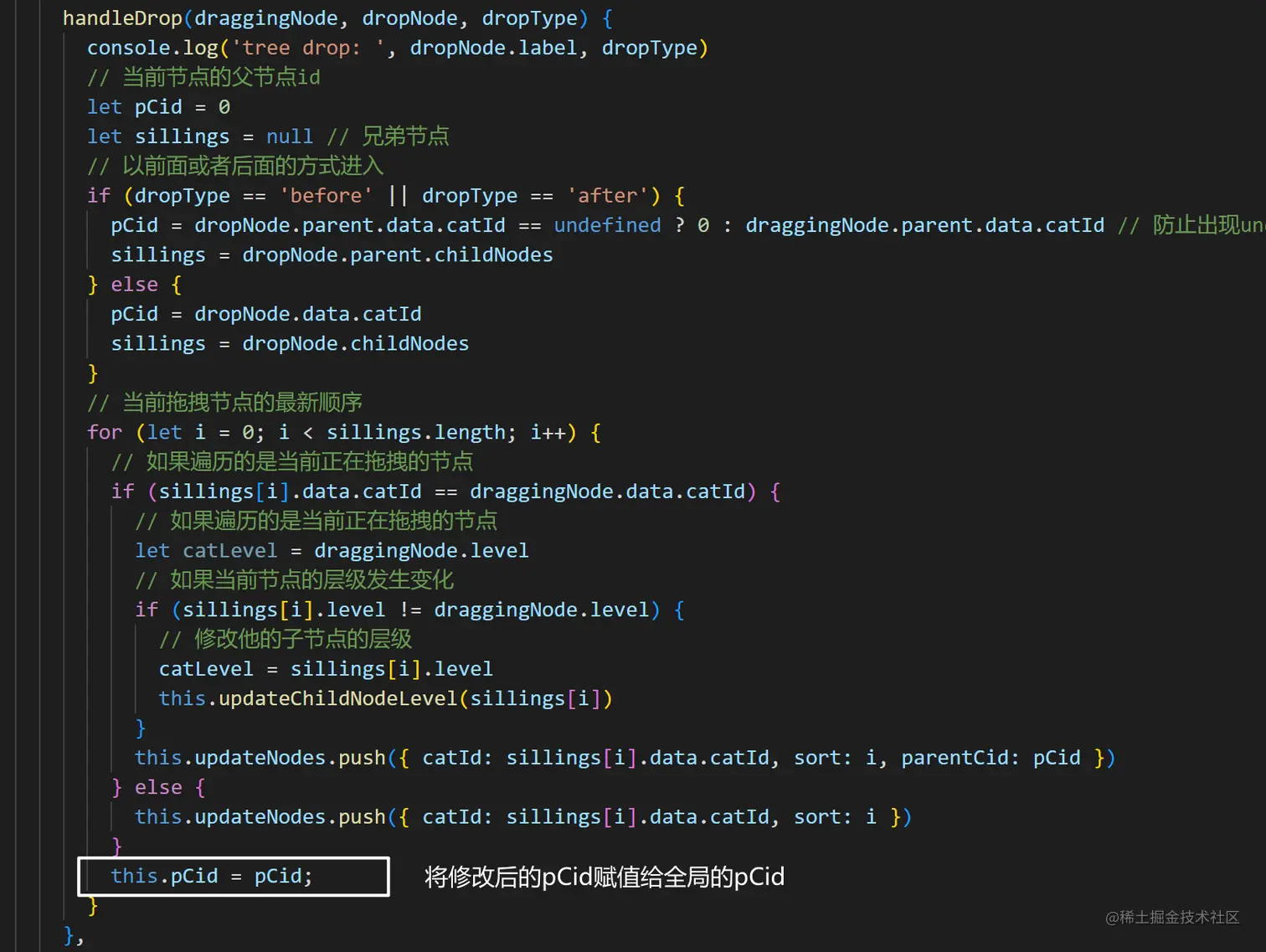Click updateNodes.push line ending with 'sort: i })'

[x=523, y=816]
